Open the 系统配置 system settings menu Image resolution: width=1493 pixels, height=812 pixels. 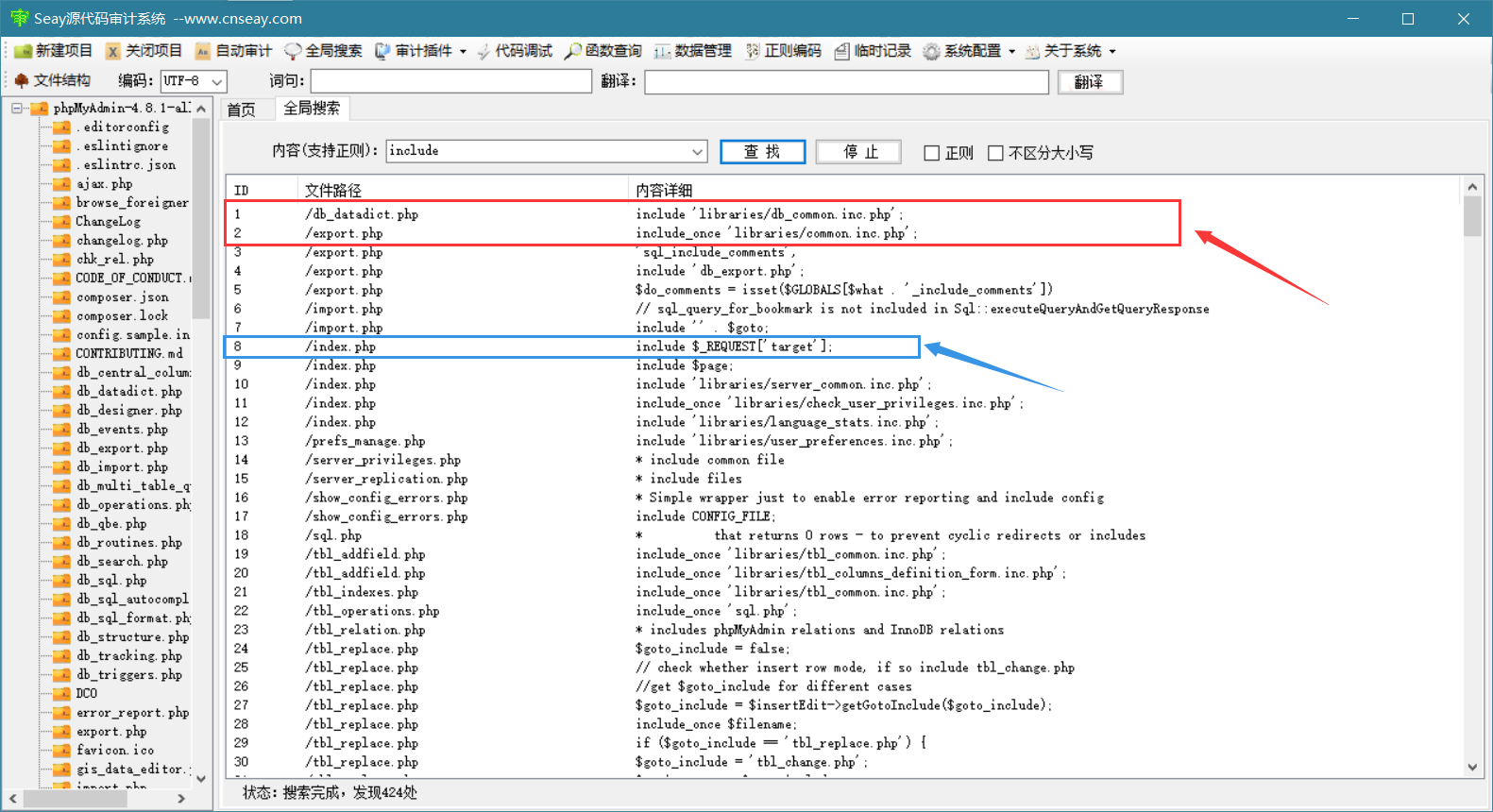coord(970,51)
